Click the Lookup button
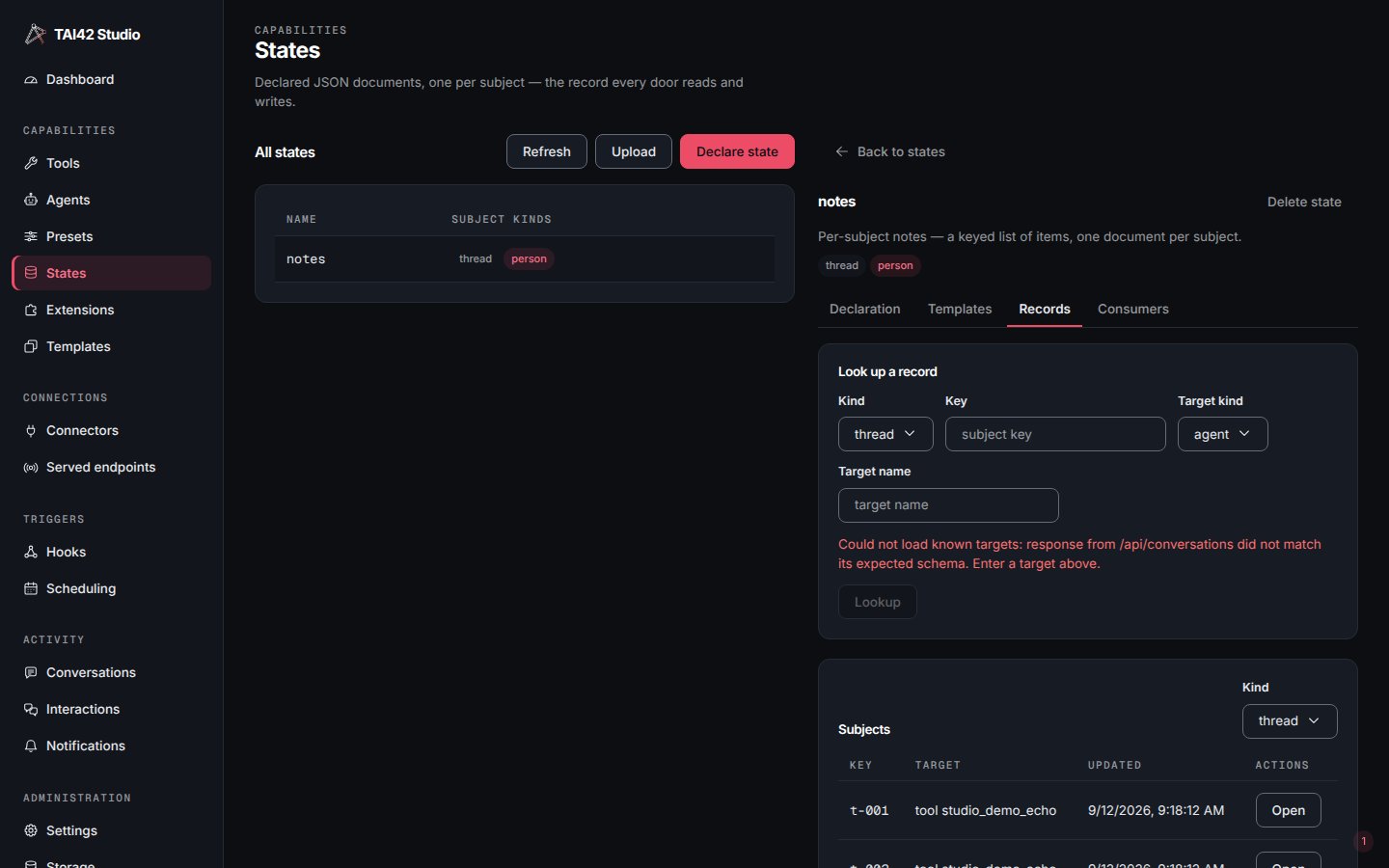This screenshot has width=1389, height=868. [x=877, y=602]
